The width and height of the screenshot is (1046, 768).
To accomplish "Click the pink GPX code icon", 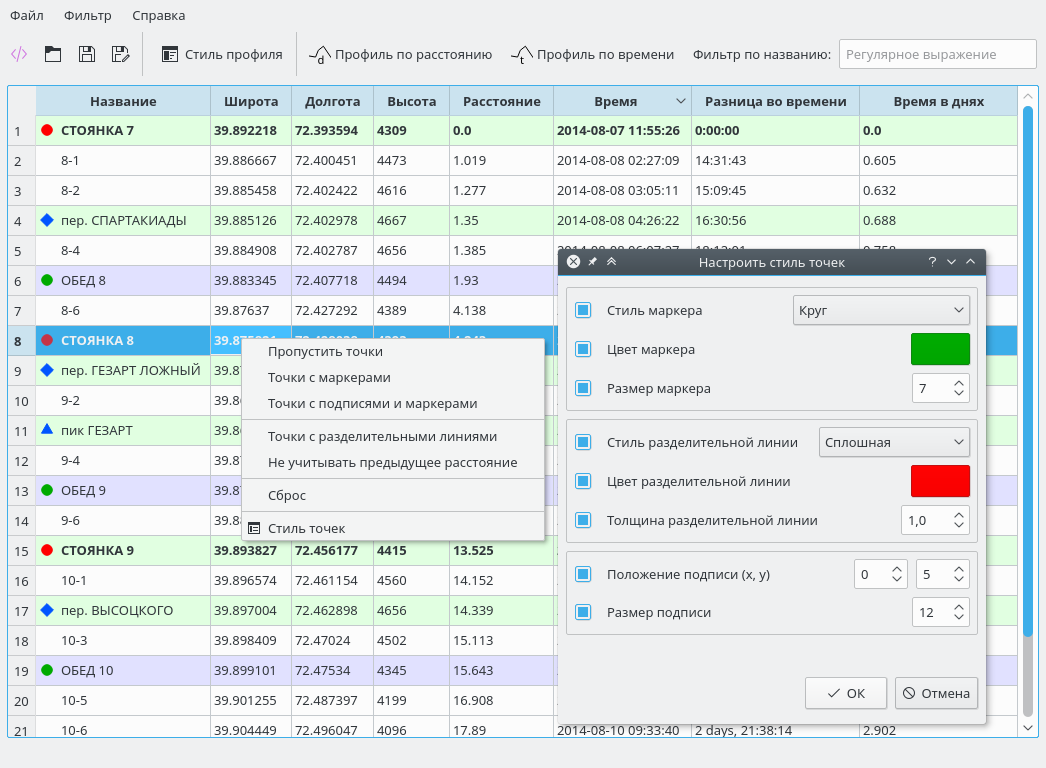I will [x=19, y=55].
